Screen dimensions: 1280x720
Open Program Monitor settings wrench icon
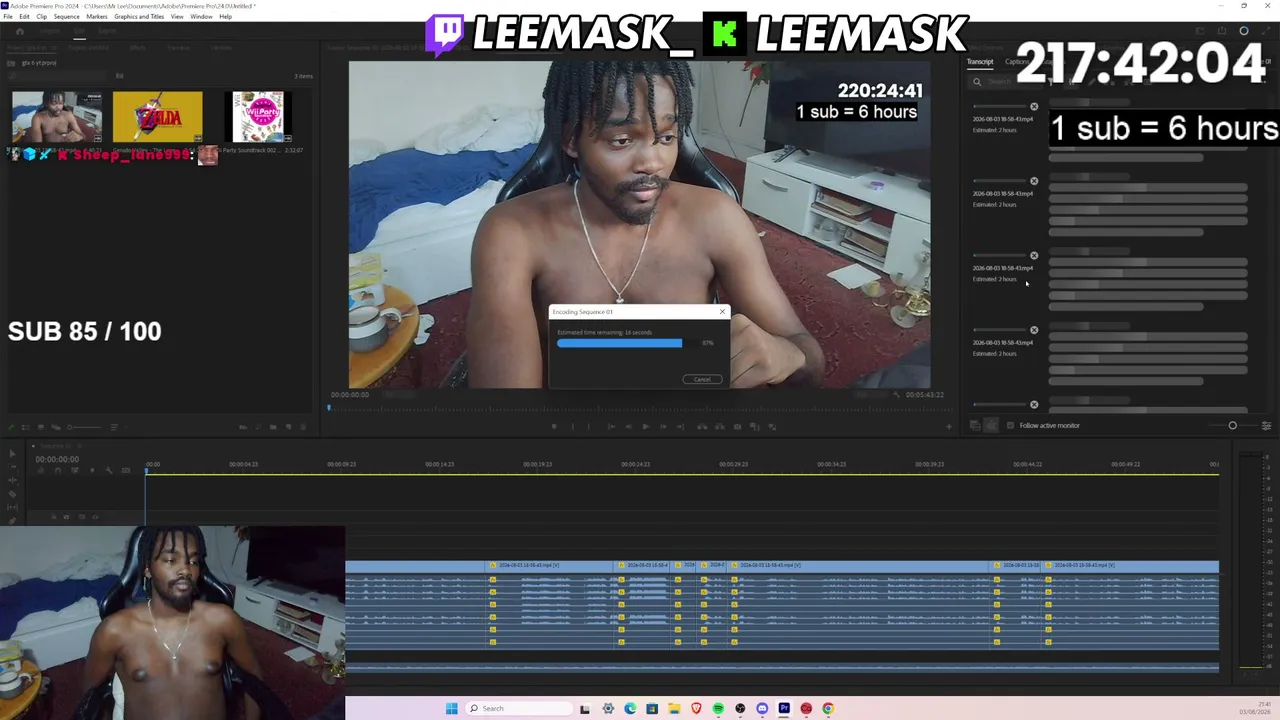pyautogui.click(x=896, y=395)
